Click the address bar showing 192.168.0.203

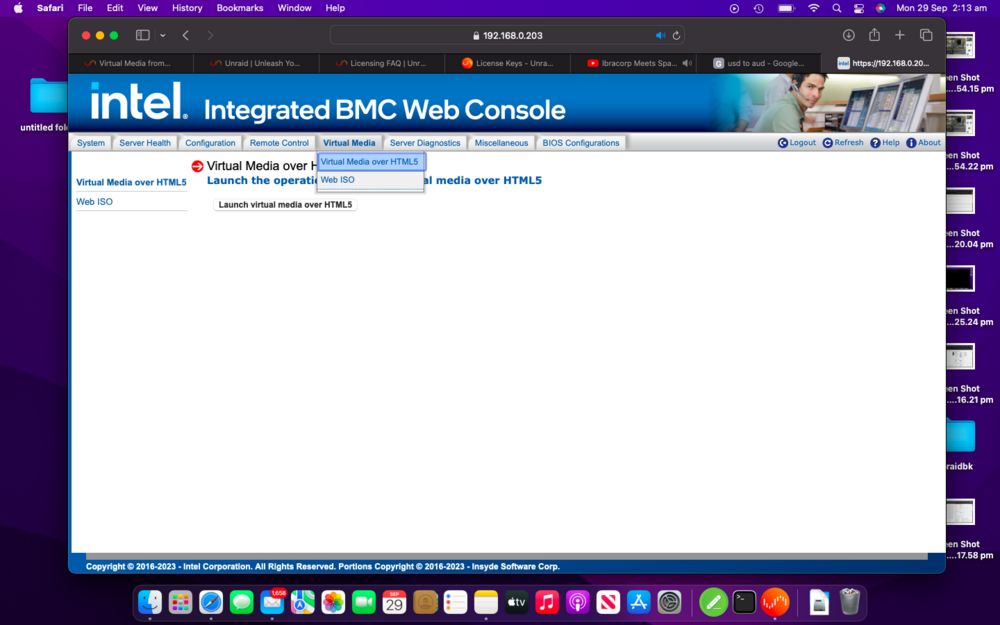507,36
